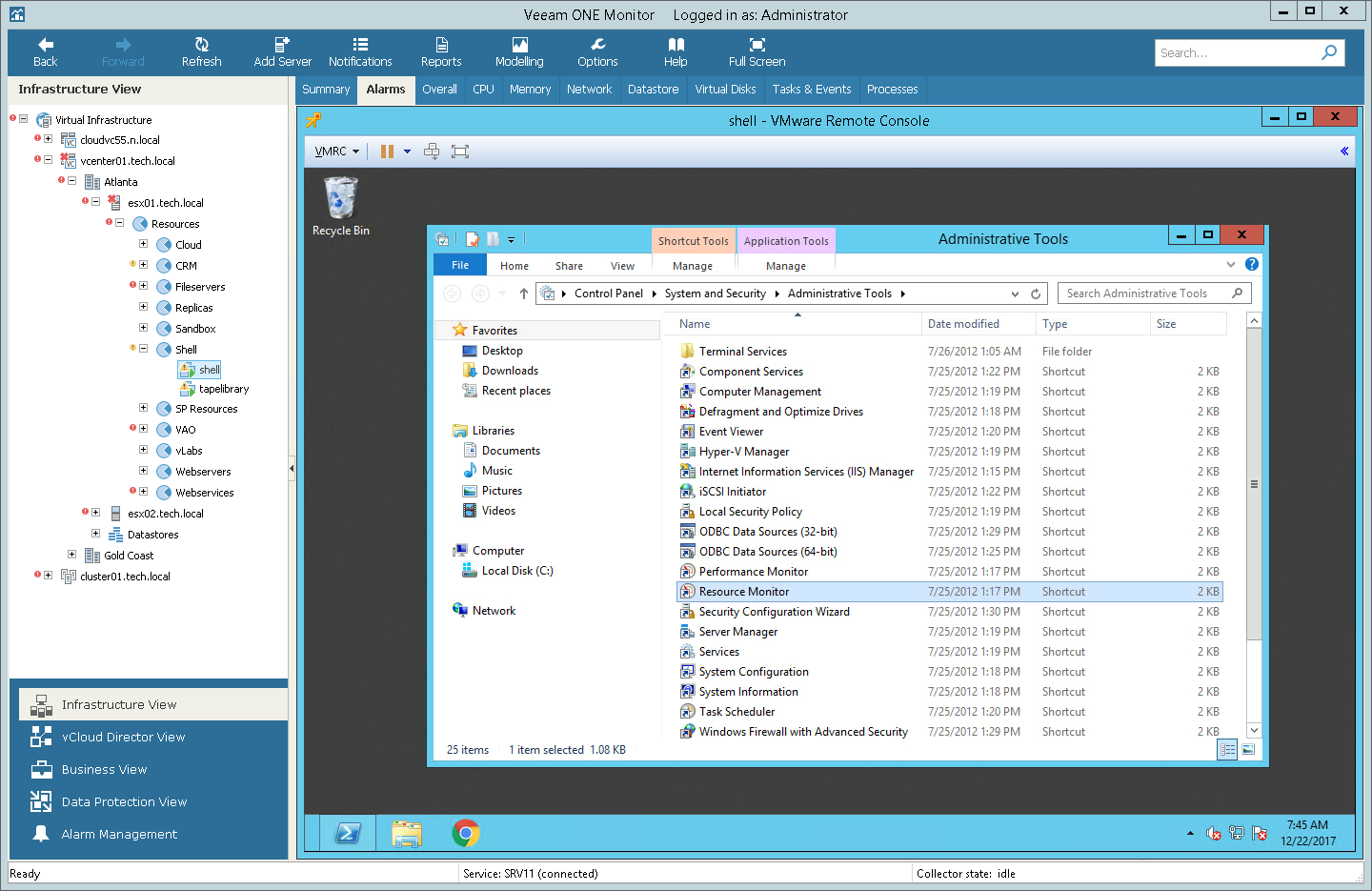This screenshot has height=891, width=1372.
Task: Expand the Gold Coast datacenter node
Action: [71, 555]
